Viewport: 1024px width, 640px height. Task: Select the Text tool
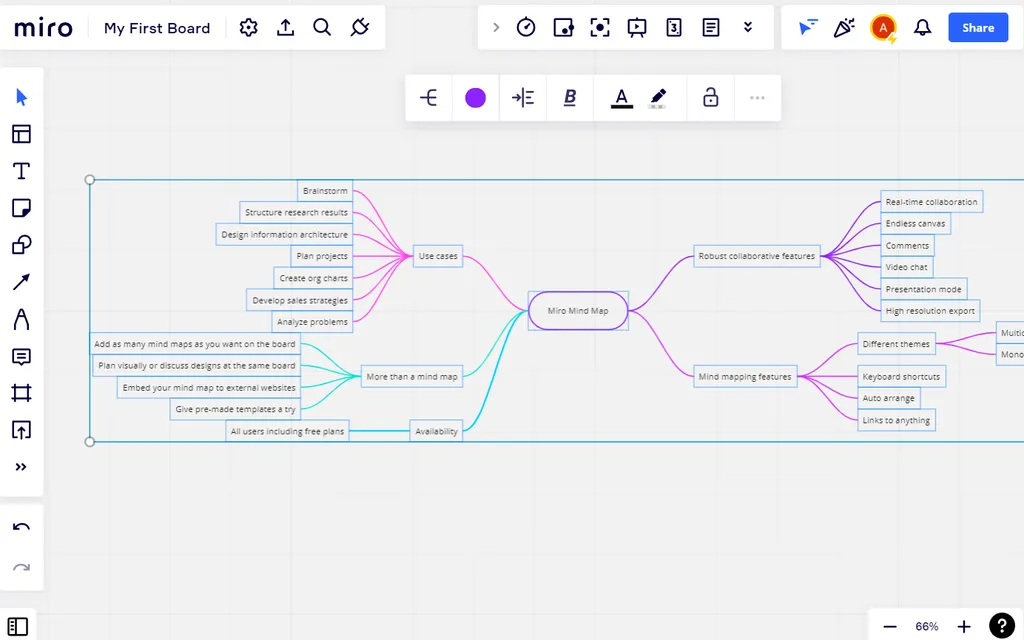click(22, 171)
